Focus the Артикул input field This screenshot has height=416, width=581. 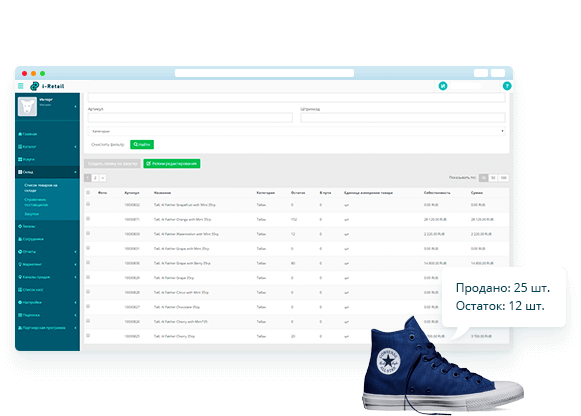click(x=190, y=118)
